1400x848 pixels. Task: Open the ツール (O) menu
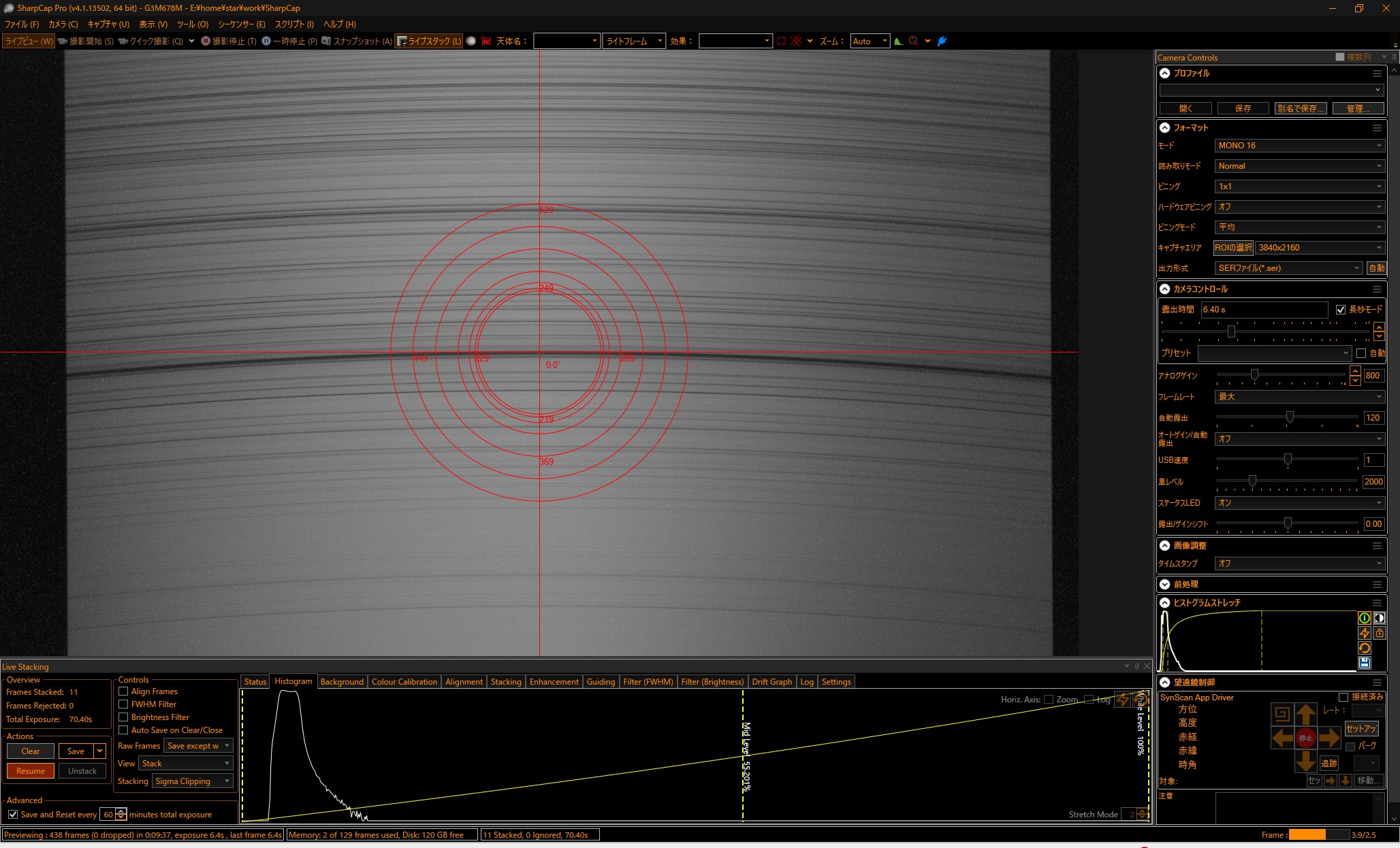coord(193,24)
